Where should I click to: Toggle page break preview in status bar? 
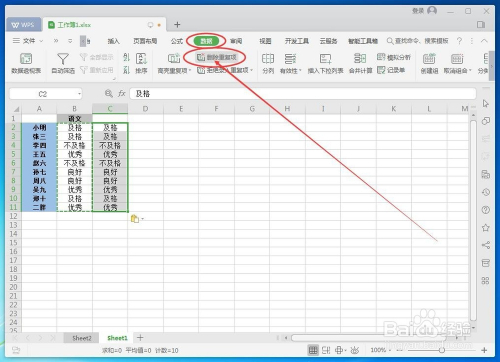click(326, 350)
